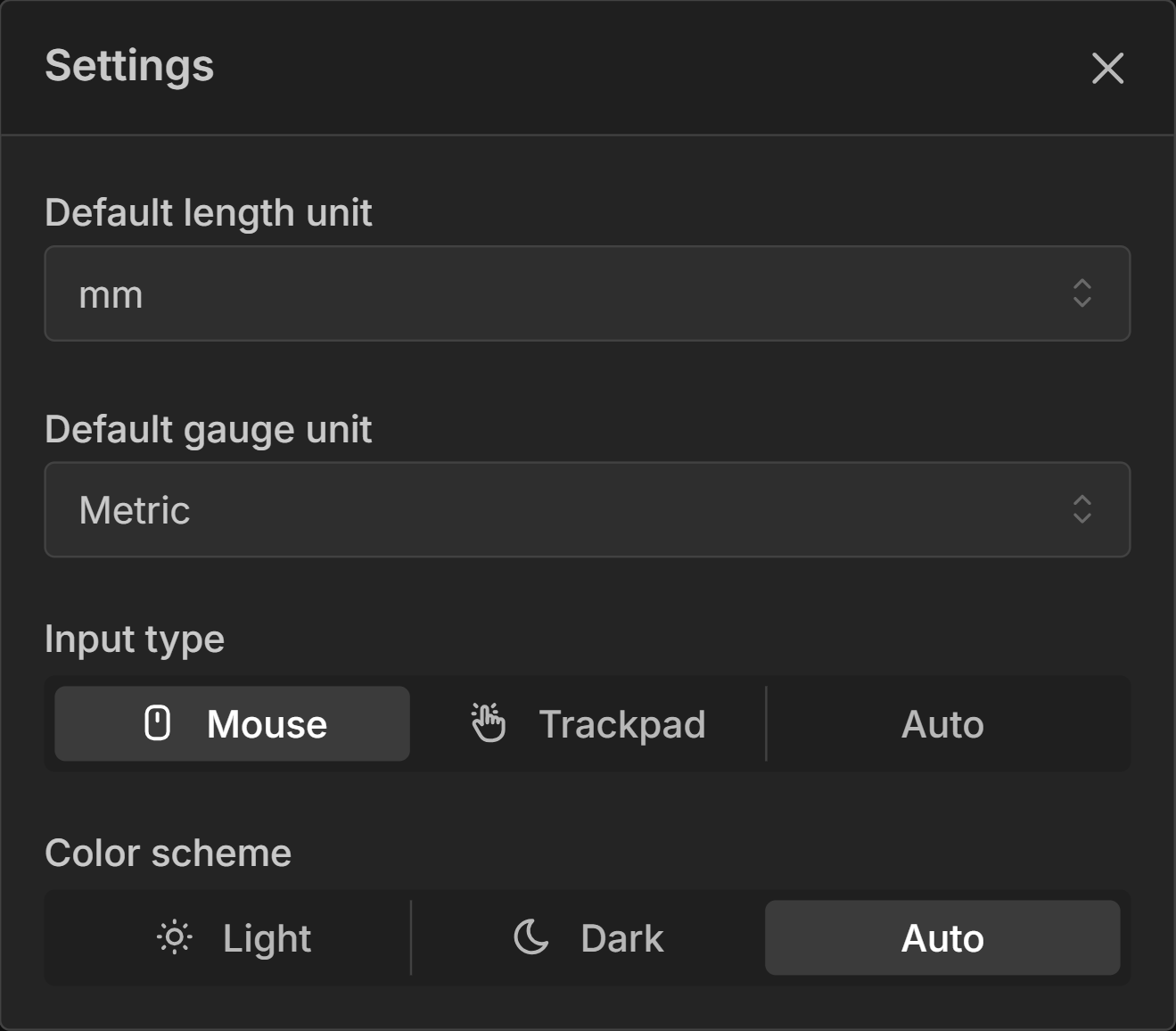This screenshot has width=1176, height=1031.
Task: Set Input type to Auto
Action: coord(942,724)
